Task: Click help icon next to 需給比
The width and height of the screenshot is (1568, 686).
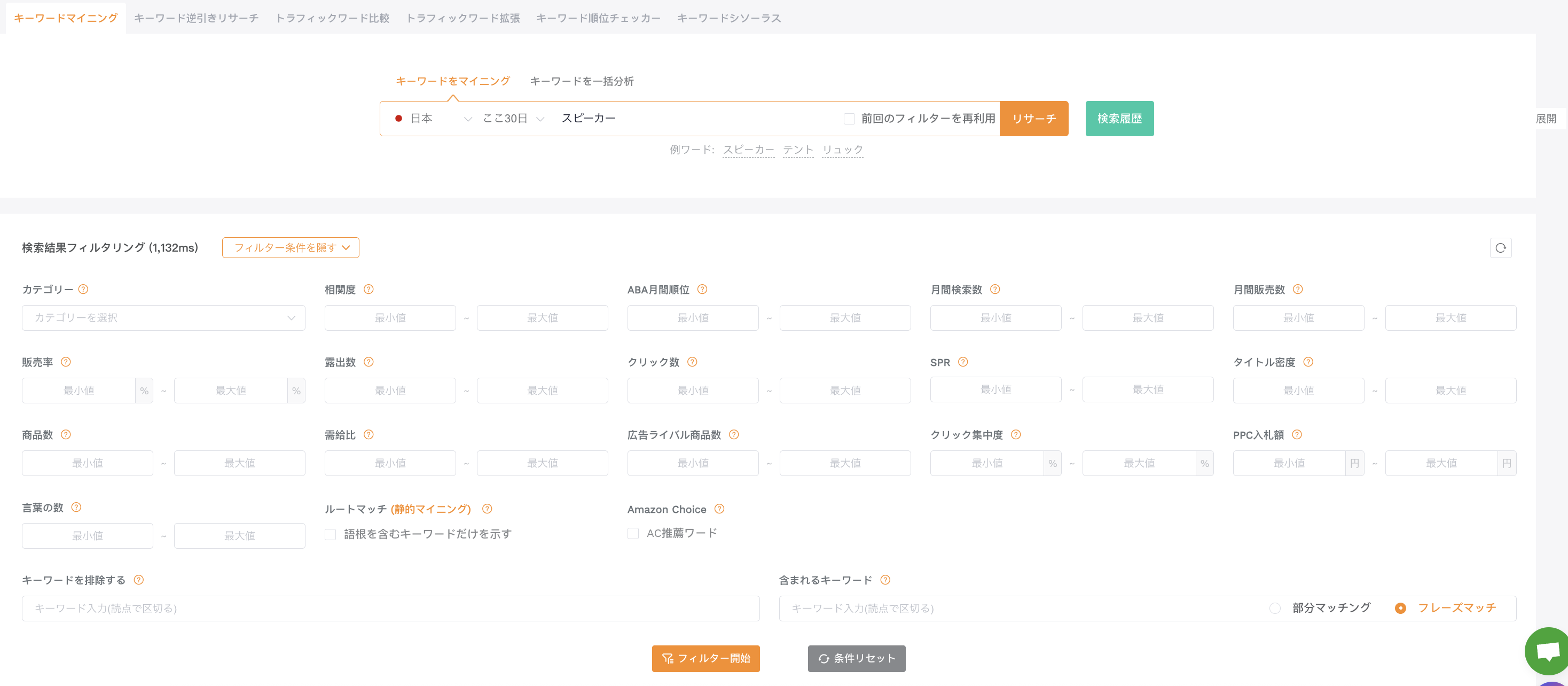Action: pos(369,434)
